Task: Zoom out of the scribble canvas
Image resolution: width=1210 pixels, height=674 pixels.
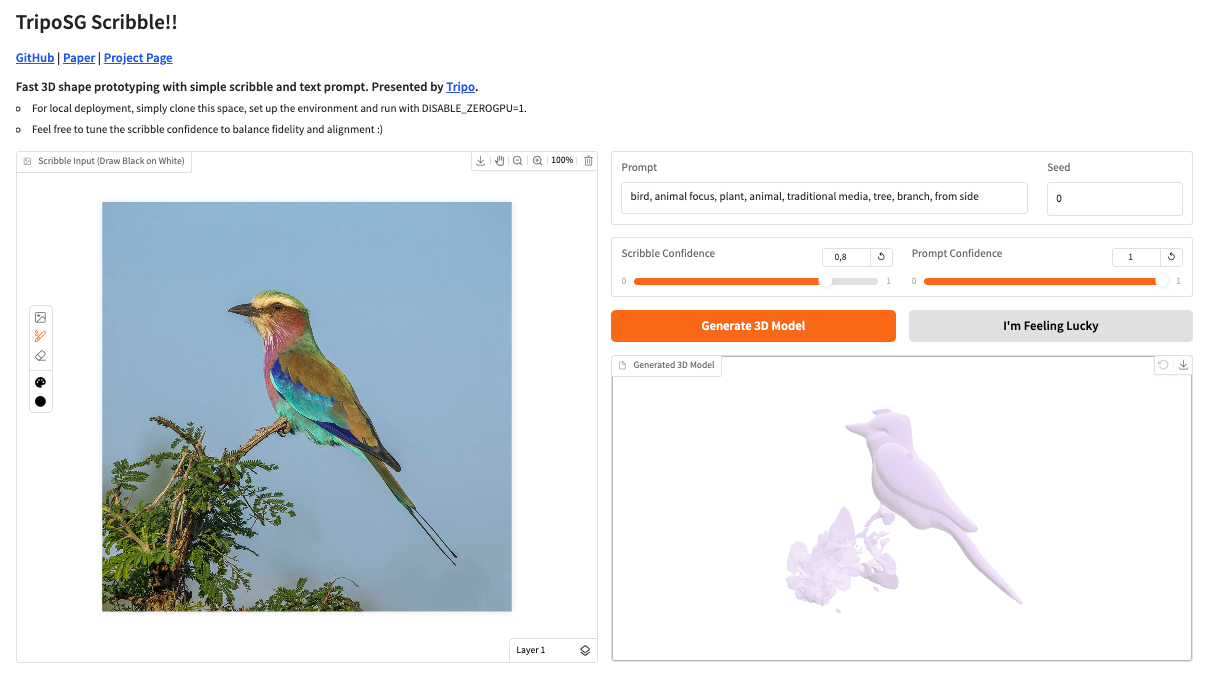Action: 518,161
